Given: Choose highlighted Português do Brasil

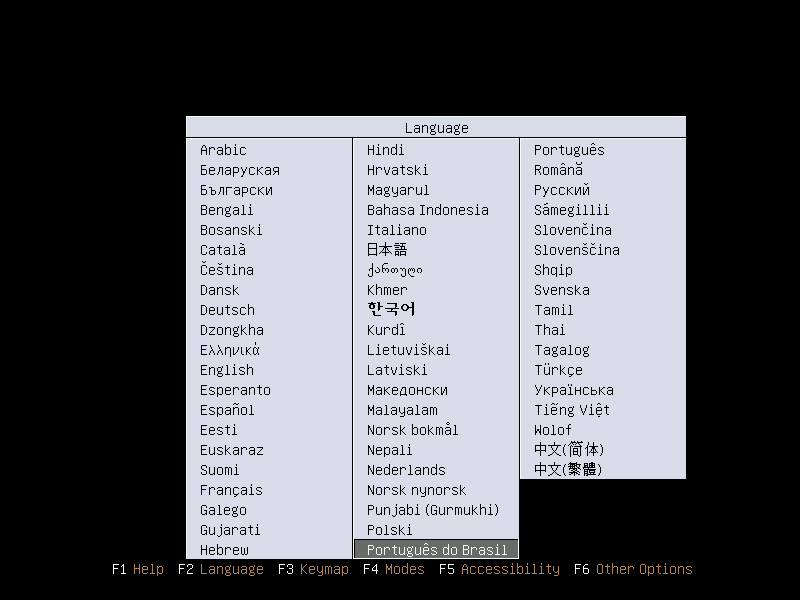Looking at the screenshot, I should 436,549.
